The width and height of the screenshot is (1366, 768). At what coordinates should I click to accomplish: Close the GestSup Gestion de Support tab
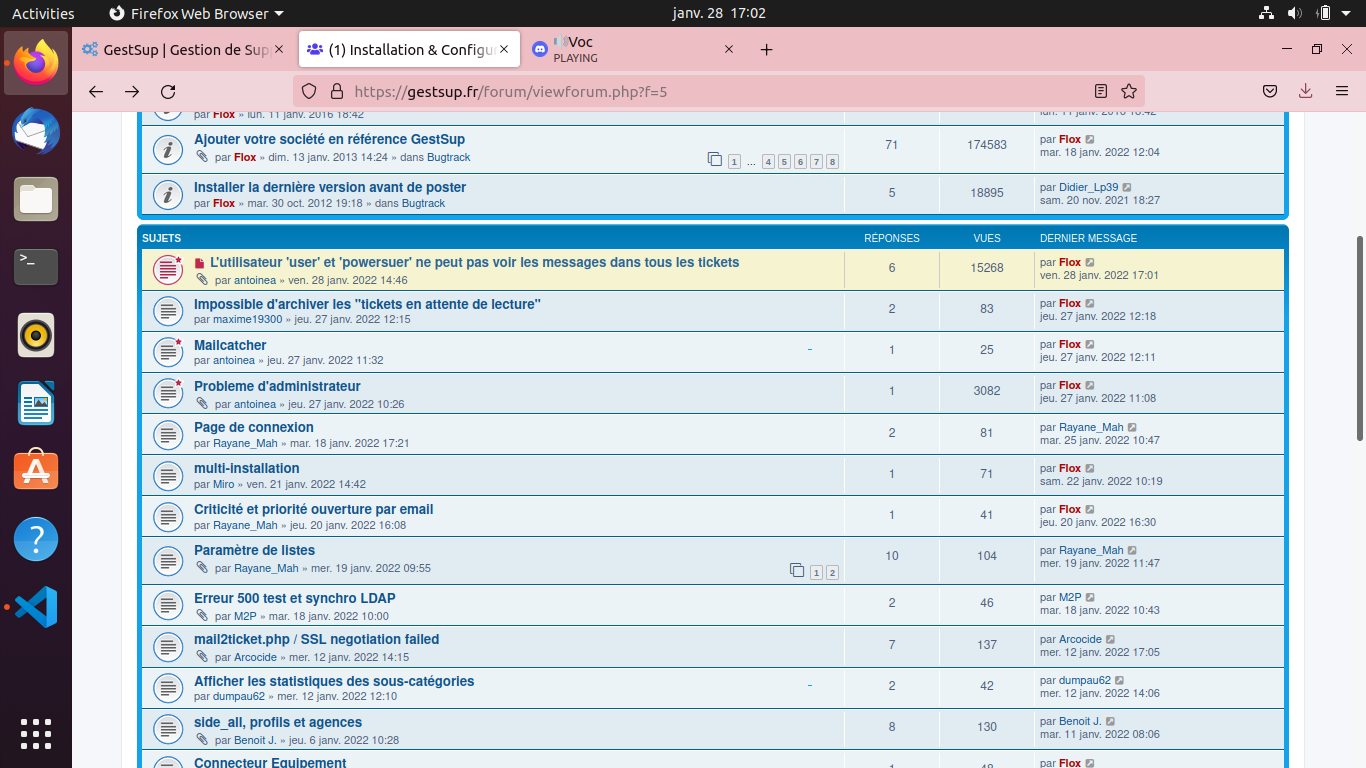point(279,49)
